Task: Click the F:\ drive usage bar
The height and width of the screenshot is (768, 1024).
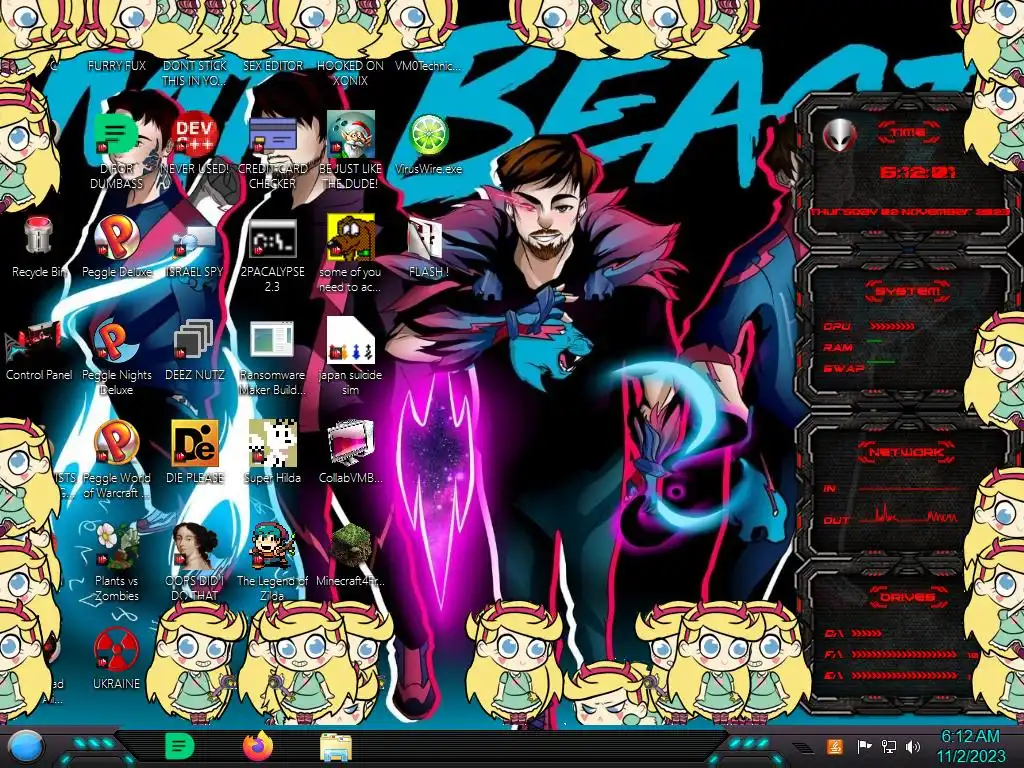Action: pyautogui.click(x=905, y=654)
